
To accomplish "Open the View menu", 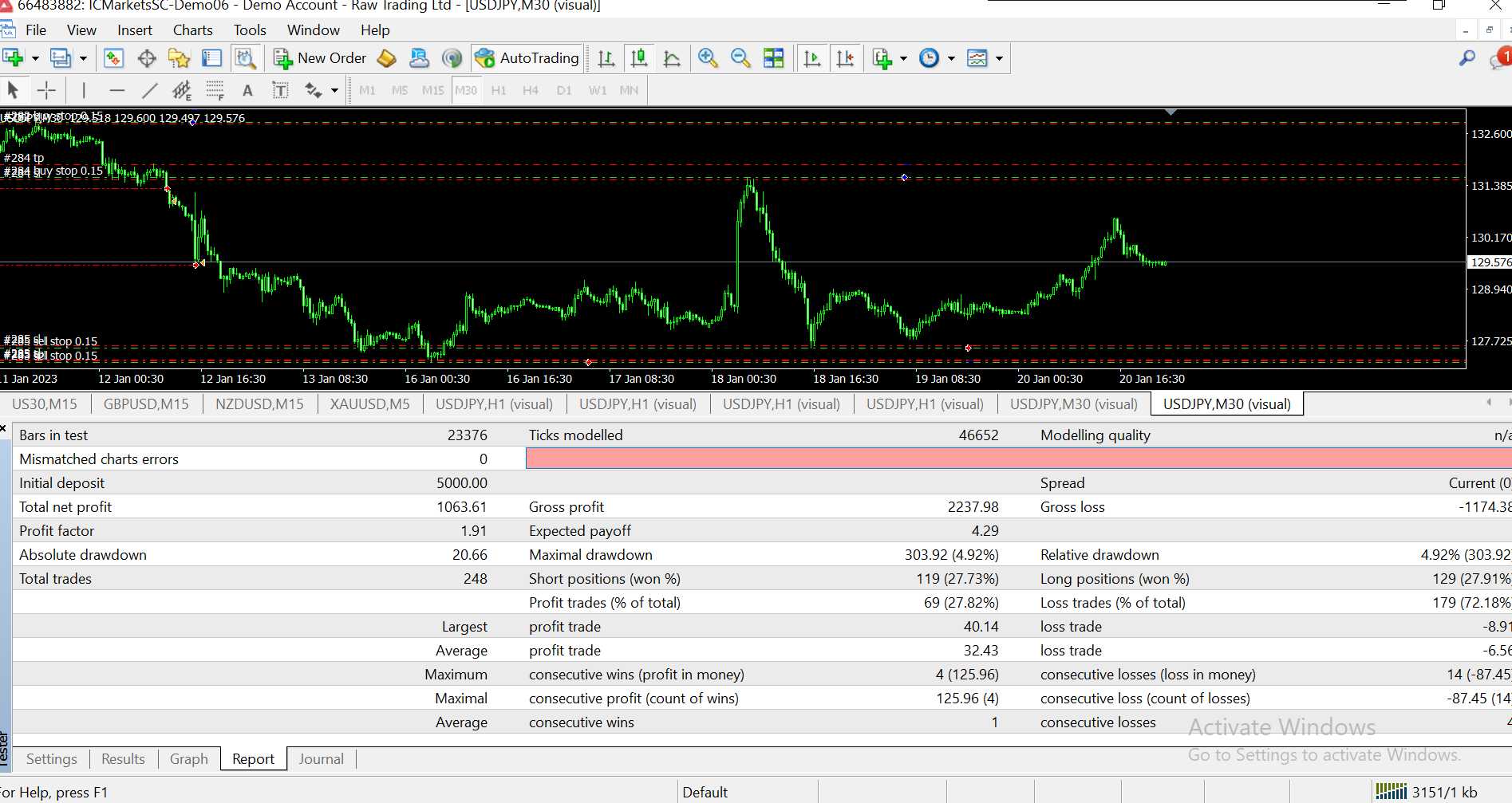I will [81, 30].
